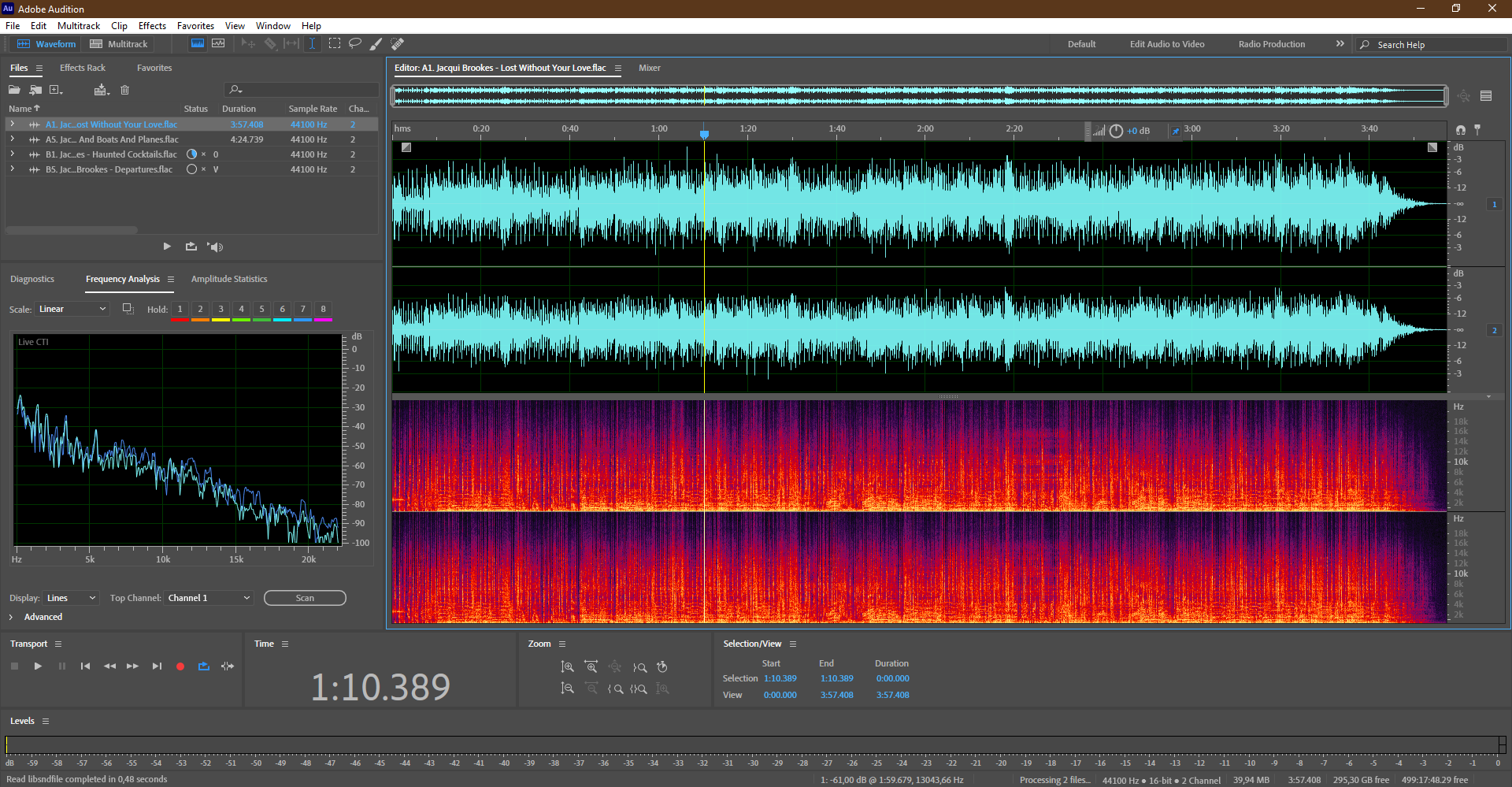Toggle Skip Selection in Transport
1512x787 pixels.
(x=228, y=666)
